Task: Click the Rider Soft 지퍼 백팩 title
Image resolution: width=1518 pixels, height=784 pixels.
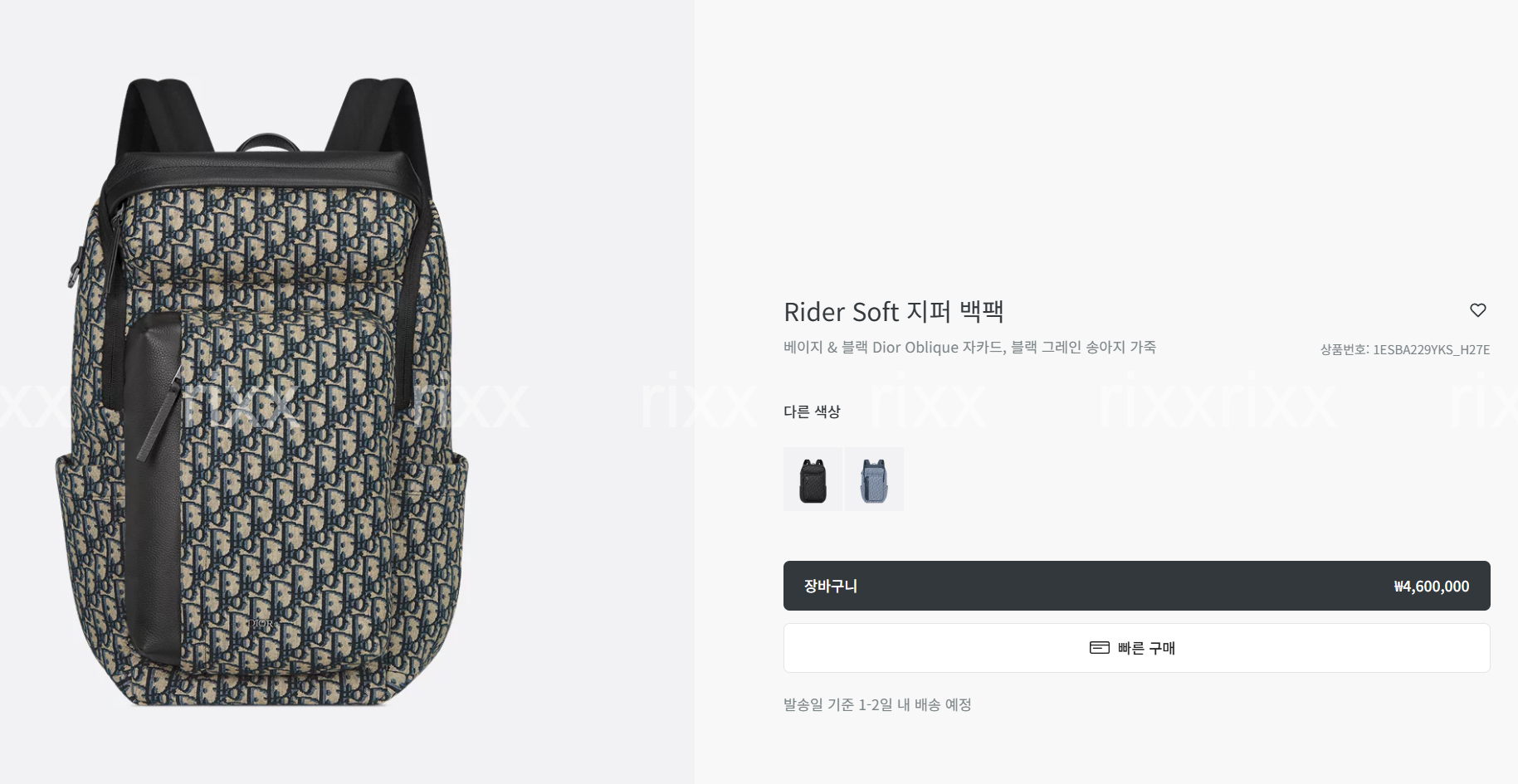Action: click(x=894, y=312)
